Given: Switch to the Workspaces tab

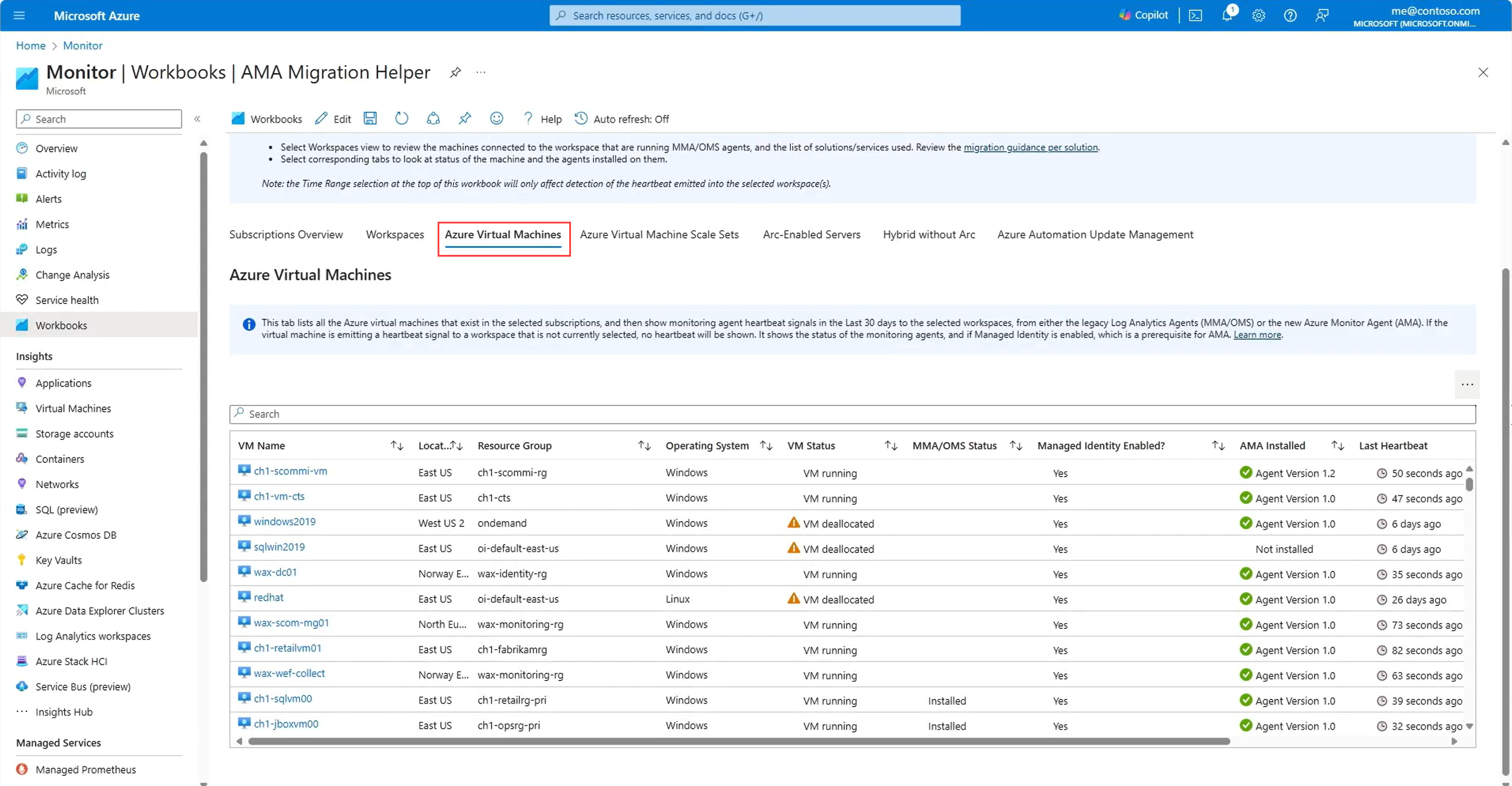Looking at the screenshot, I should click(x=395, y=234).
